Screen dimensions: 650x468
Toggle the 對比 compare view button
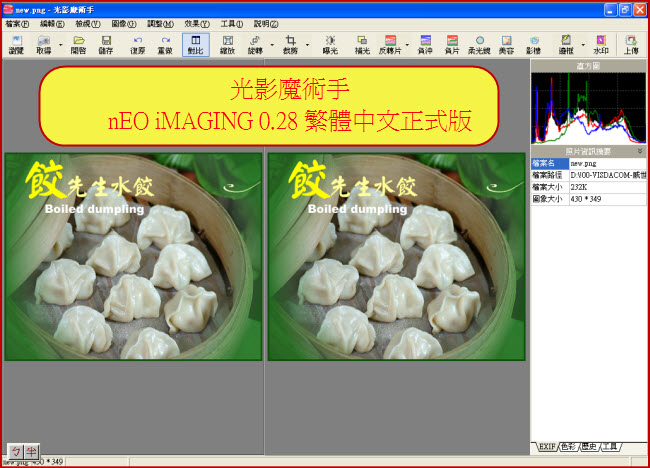pos(196,44)
